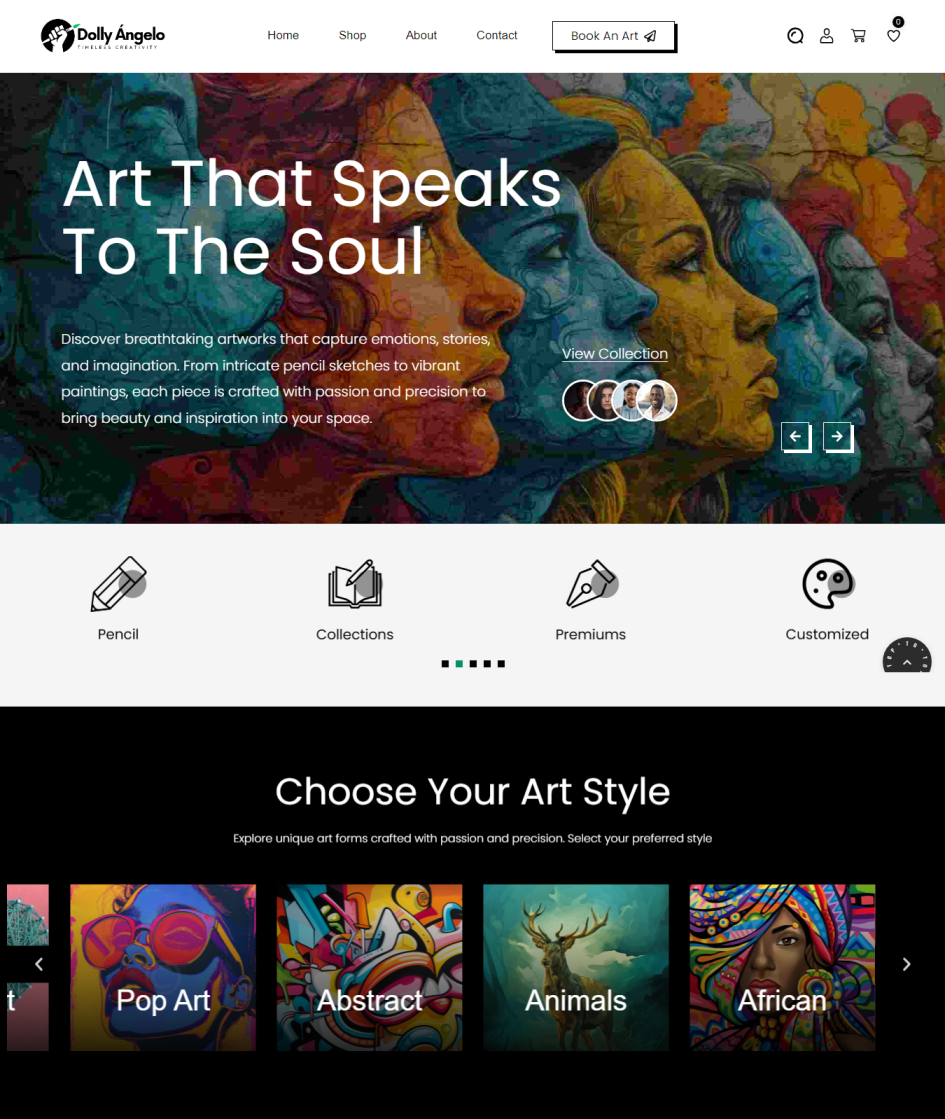Select the Pencil category icon
945x1119 pixels.
click(x=118, y=584)
